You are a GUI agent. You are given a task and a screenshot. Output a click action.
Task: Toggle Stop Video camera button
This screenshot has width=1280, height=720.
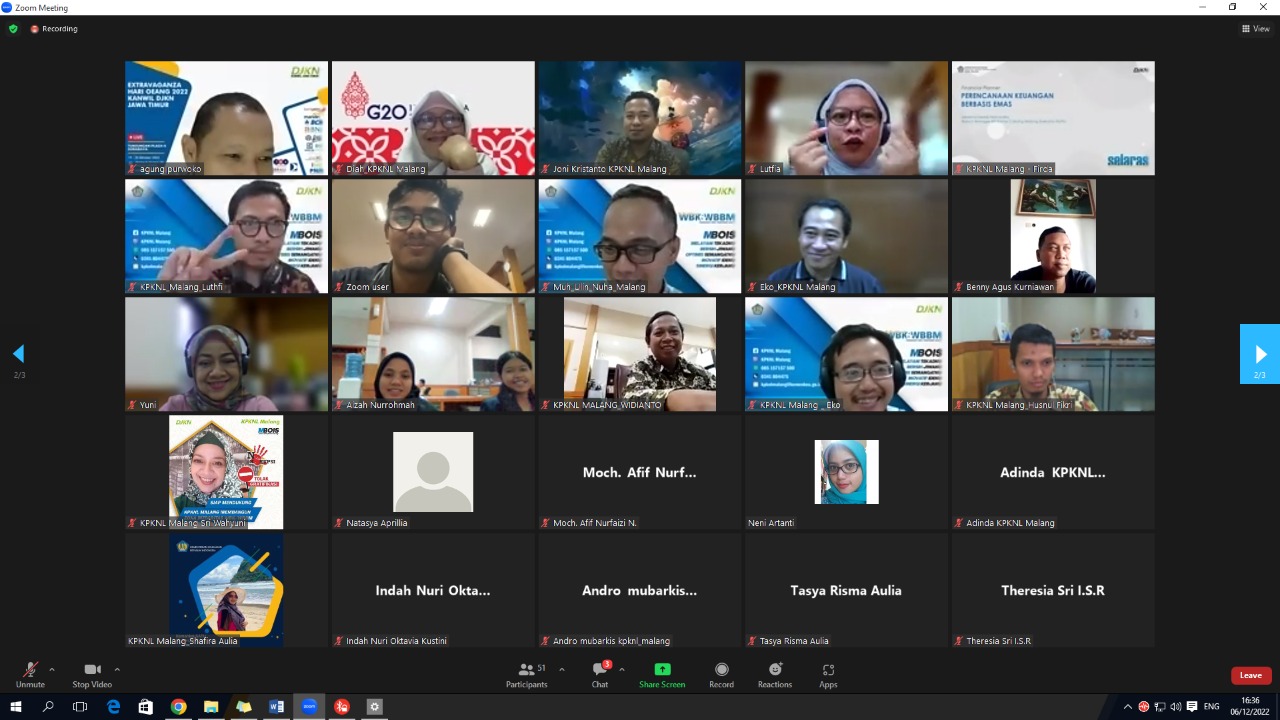pyautogui.click(x=93, y=675)
